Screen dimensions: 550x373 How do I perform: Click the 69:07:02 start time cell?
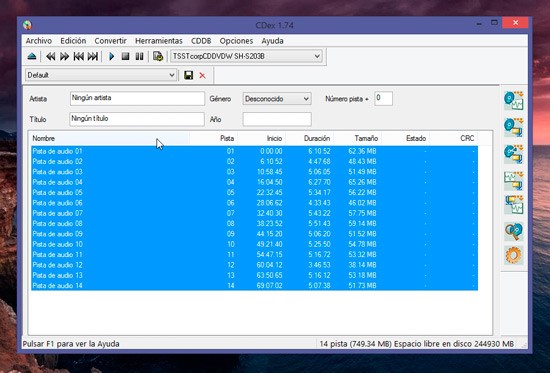pyautogui.click(x=269, y=286)
